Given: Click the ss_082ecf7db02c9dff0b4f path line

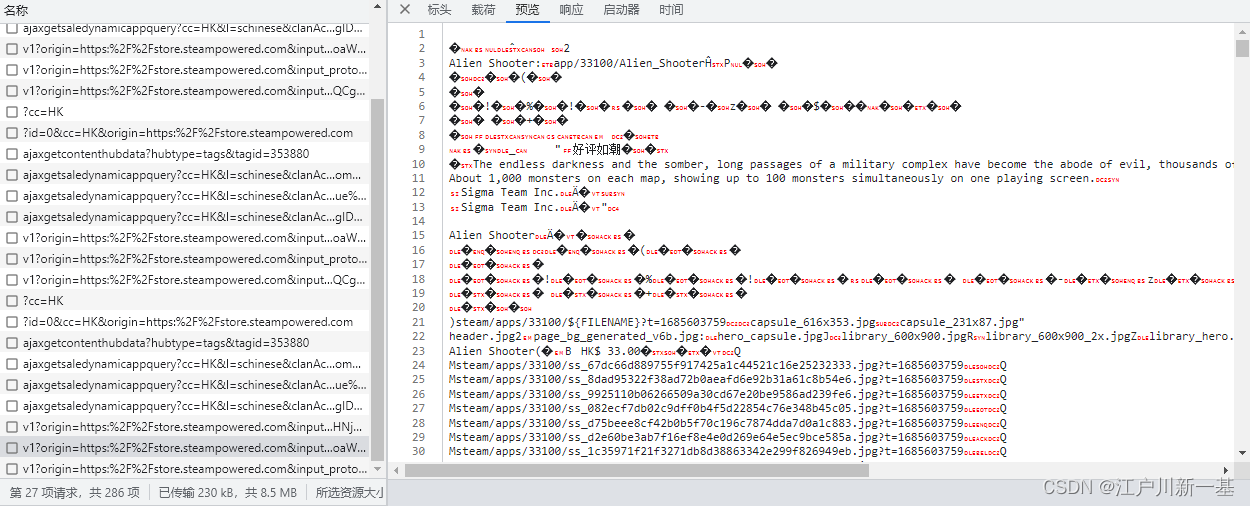Looking at the screenshot, I should pyautogui.click(x=728, y=408).
